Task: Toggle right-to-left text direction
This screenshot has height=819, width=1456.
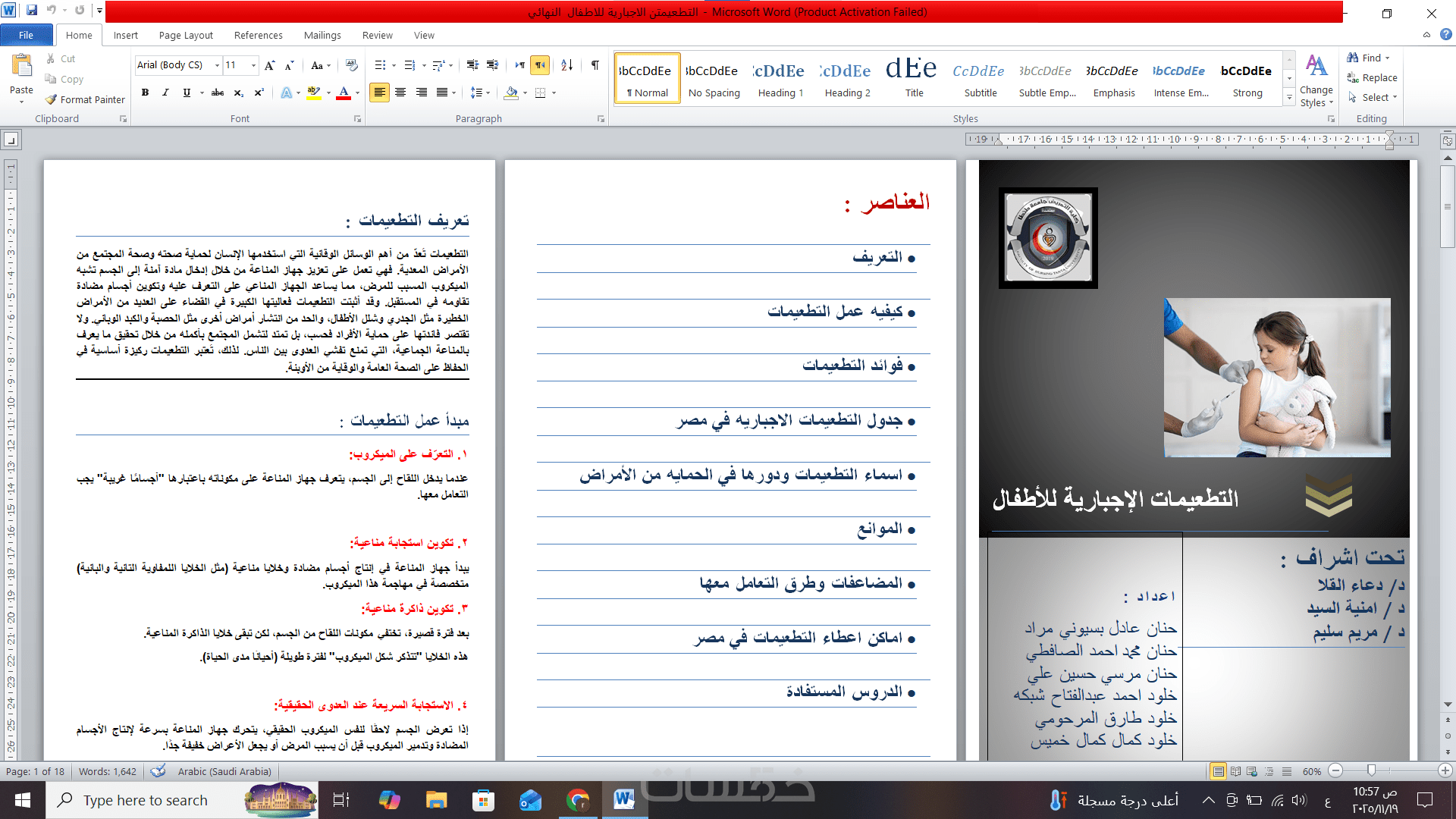Action: (x=540, y=65)
